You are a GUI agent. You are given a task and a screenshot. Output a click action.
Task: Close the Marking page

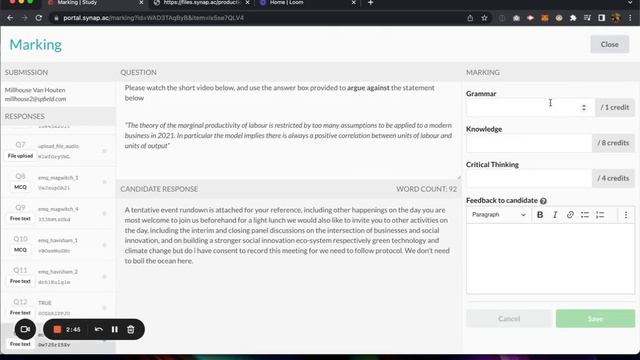tap(609, 44)
